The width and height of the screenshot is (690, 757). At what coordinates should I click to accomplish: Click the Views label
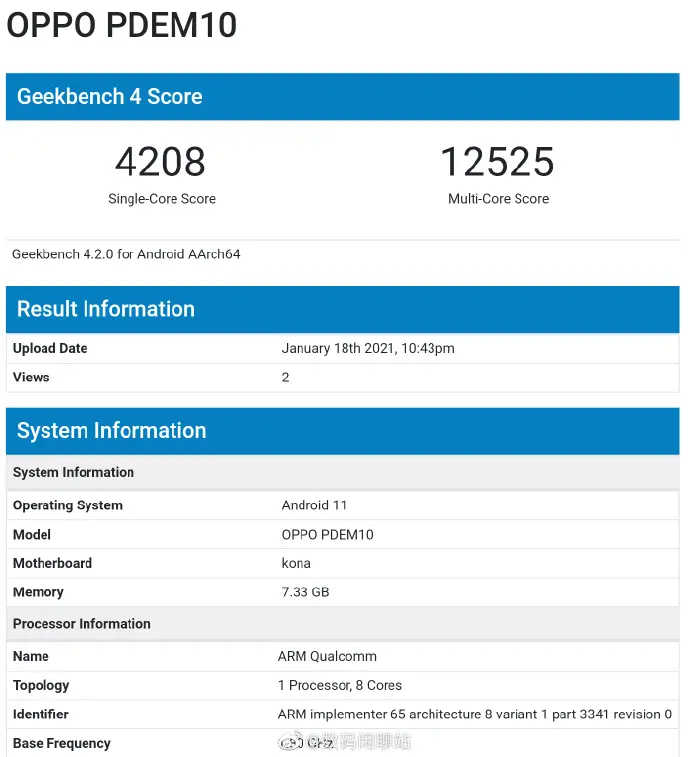pos(31,377)
